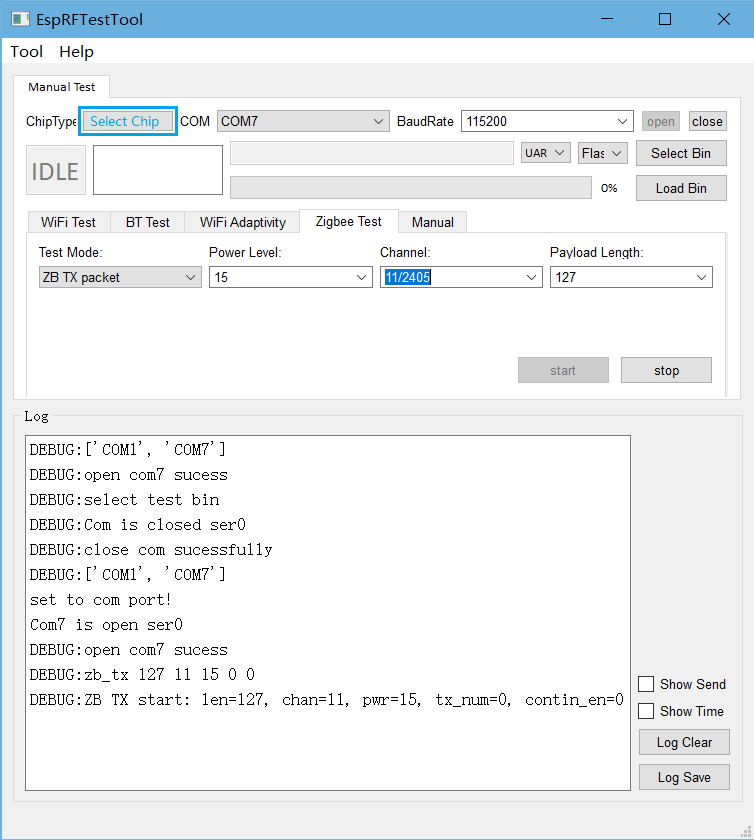
Task: Click the EspRFTestTool title bar app icon
Action: coord(18,19)
